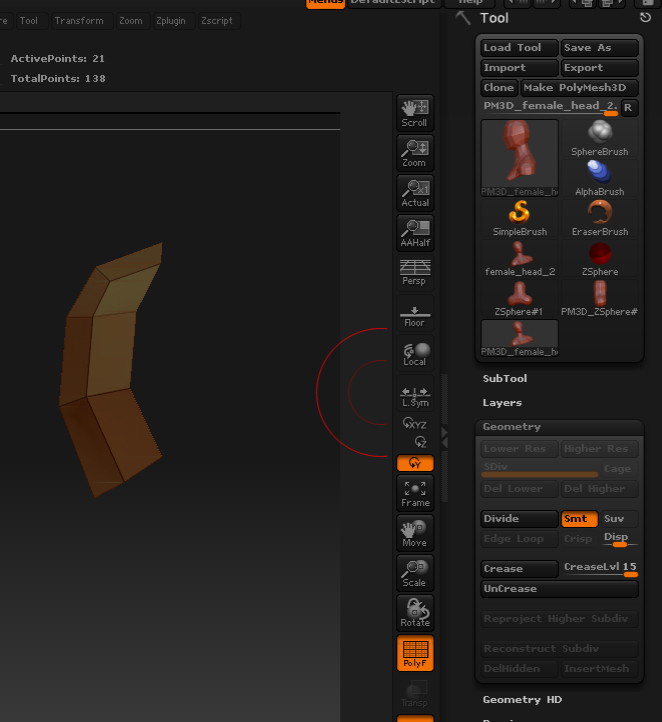Click Load Tool button
Viewport: 662px width, 722px height.
click(519, 48)
